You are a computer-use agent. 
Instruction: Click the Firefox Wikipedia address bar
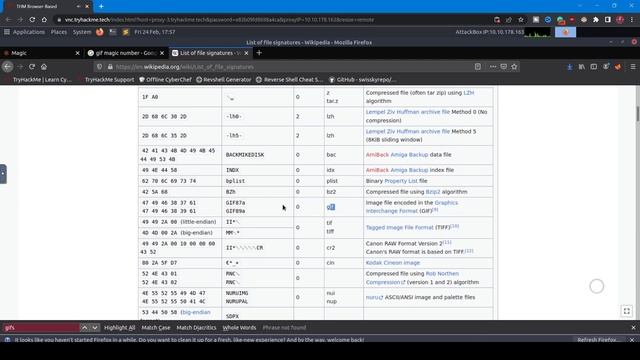286,67
